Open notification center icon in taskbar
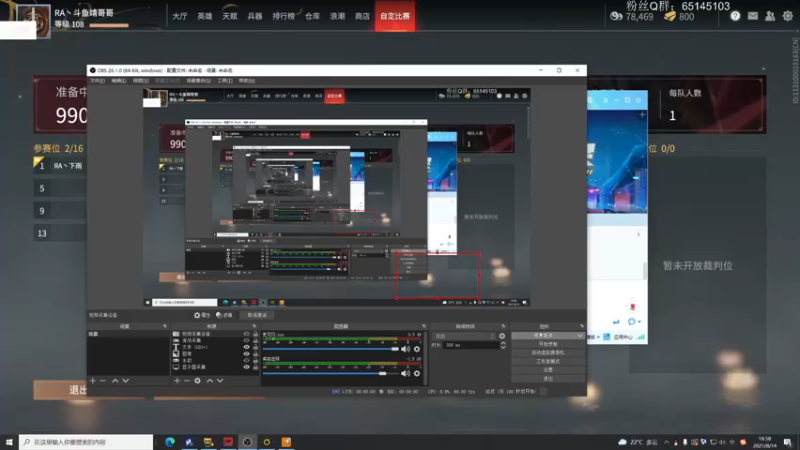The image size is (800, 450). (x=788, y=442)
